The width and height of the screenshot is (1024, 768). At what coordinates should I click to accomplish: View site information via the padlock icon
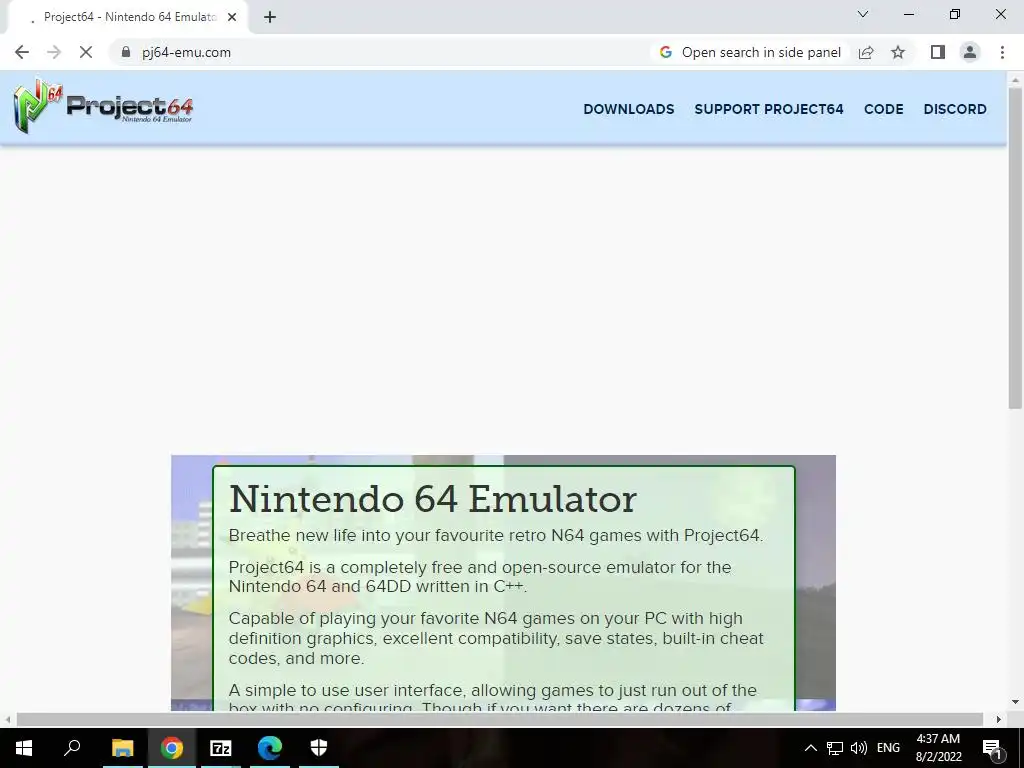coord(126,52)
